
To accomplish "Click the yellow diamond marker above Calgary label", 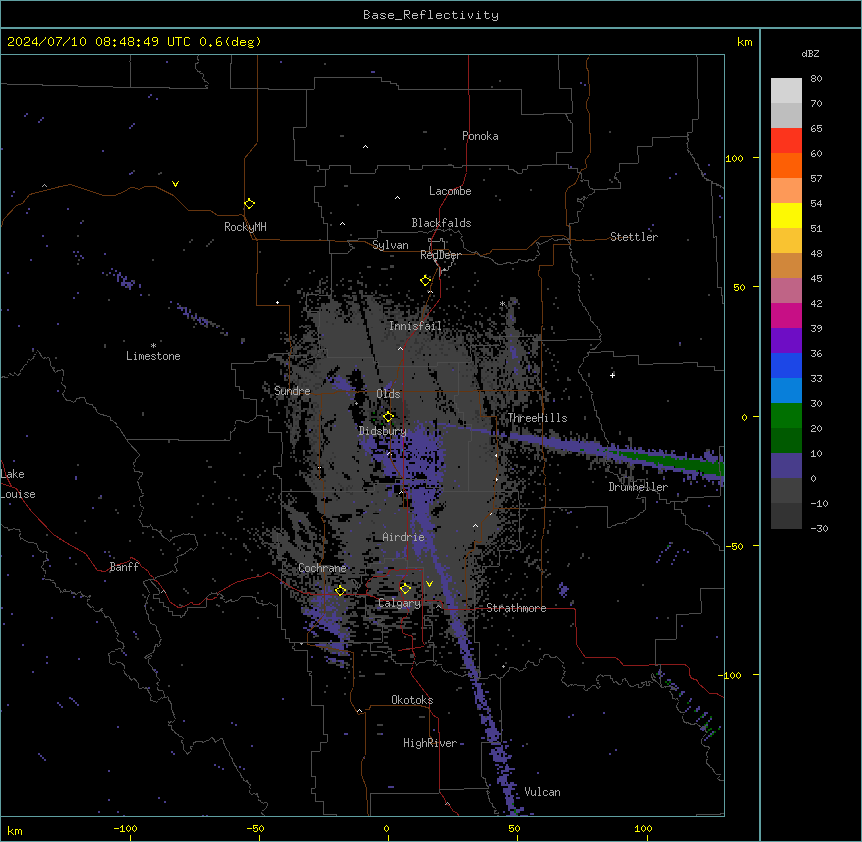I will tap(406, 589).
